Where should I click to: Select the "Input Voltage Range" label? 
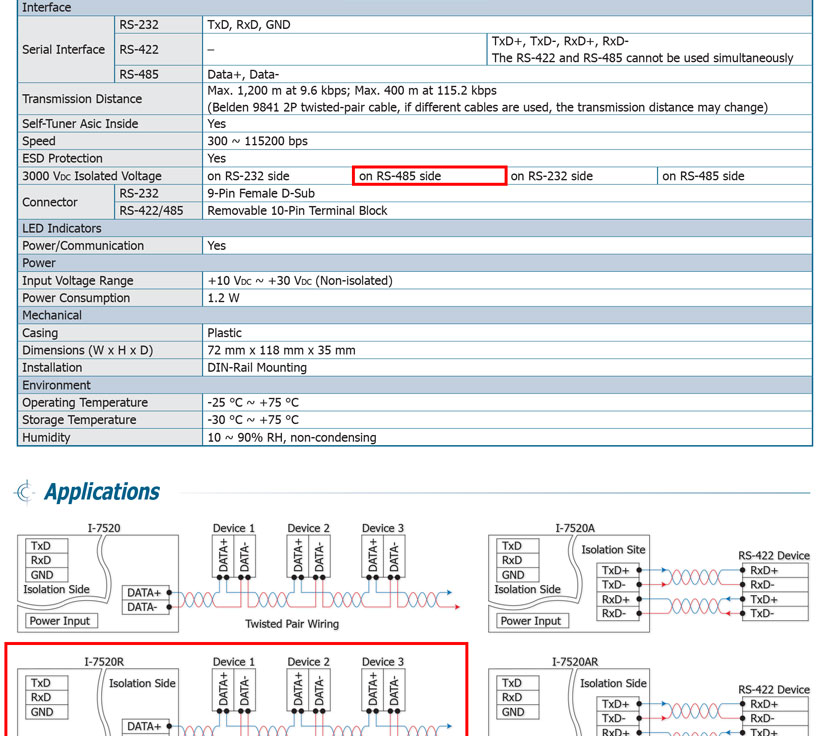click(x=78, y=281)
